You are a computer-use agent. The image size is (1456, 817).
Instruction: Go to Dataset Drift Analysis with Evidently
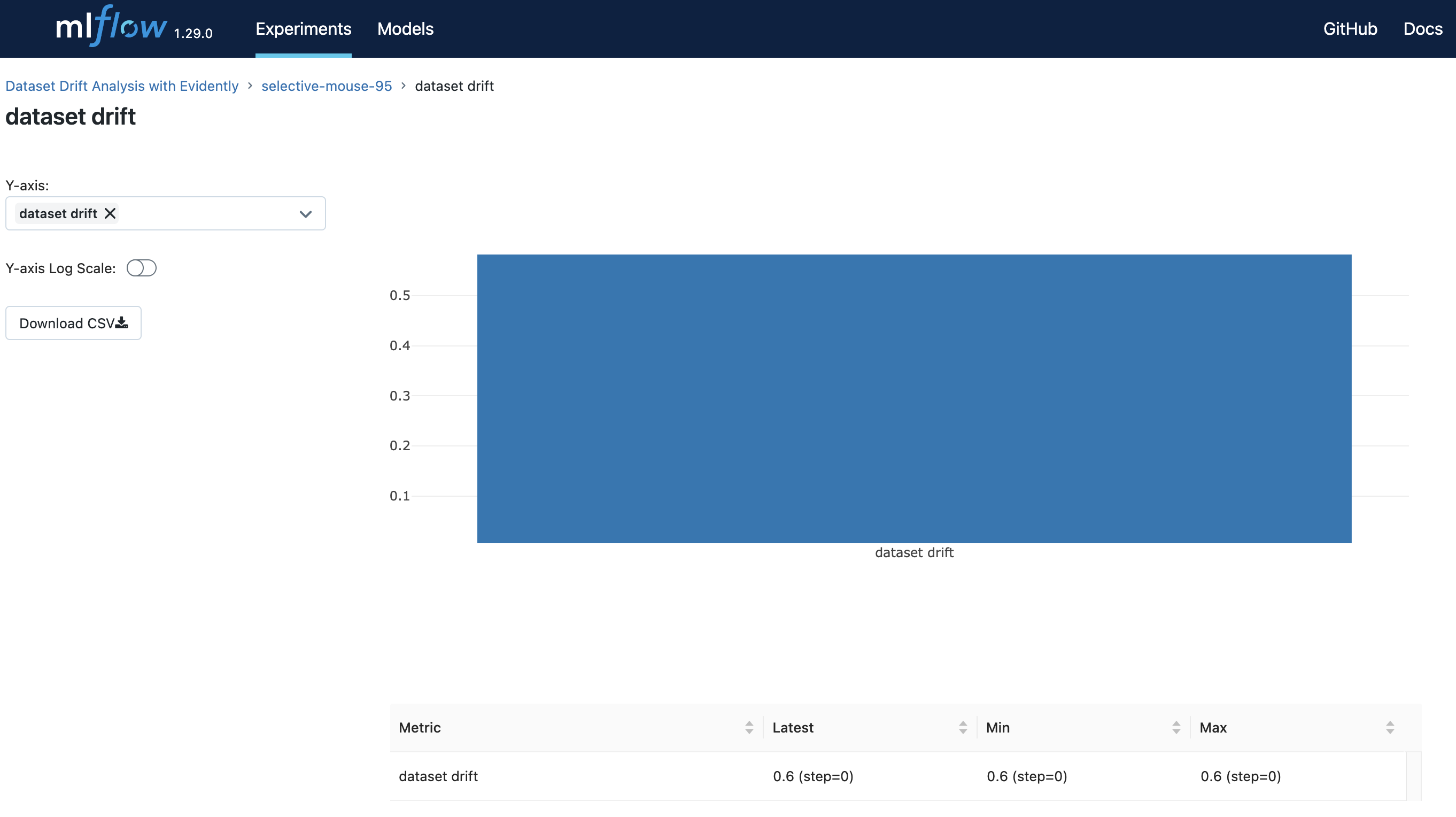pyautogui.click(x=122, y=86)
